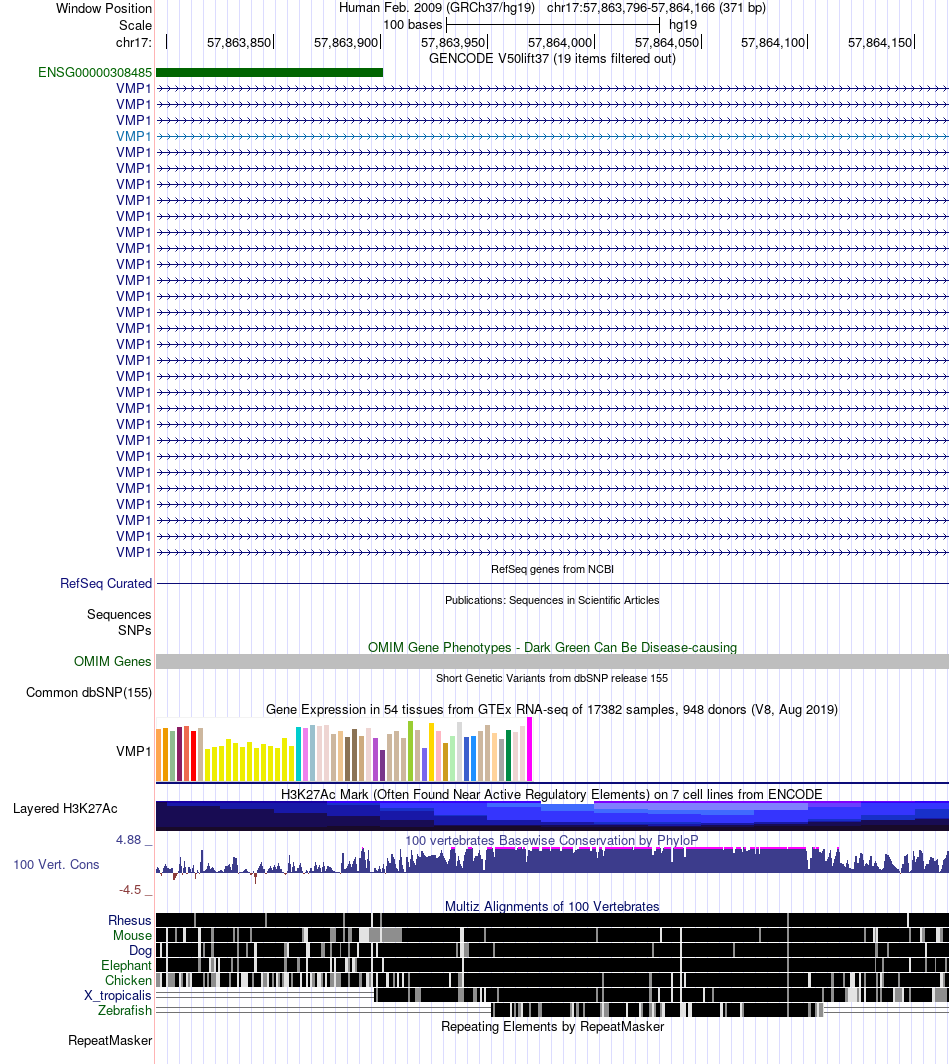
Task: Click the RefSeq Curated gene line
Action: pyautogui.click(x=552, y=584)
